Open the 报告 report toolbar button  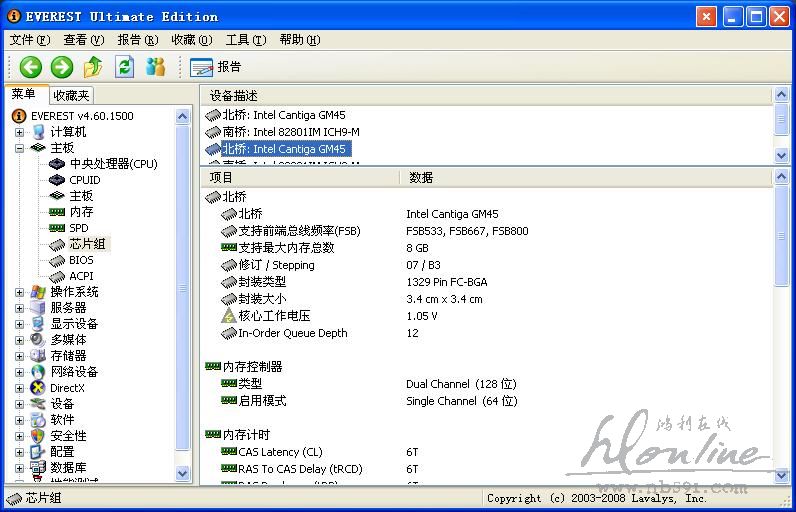(215, 67)
